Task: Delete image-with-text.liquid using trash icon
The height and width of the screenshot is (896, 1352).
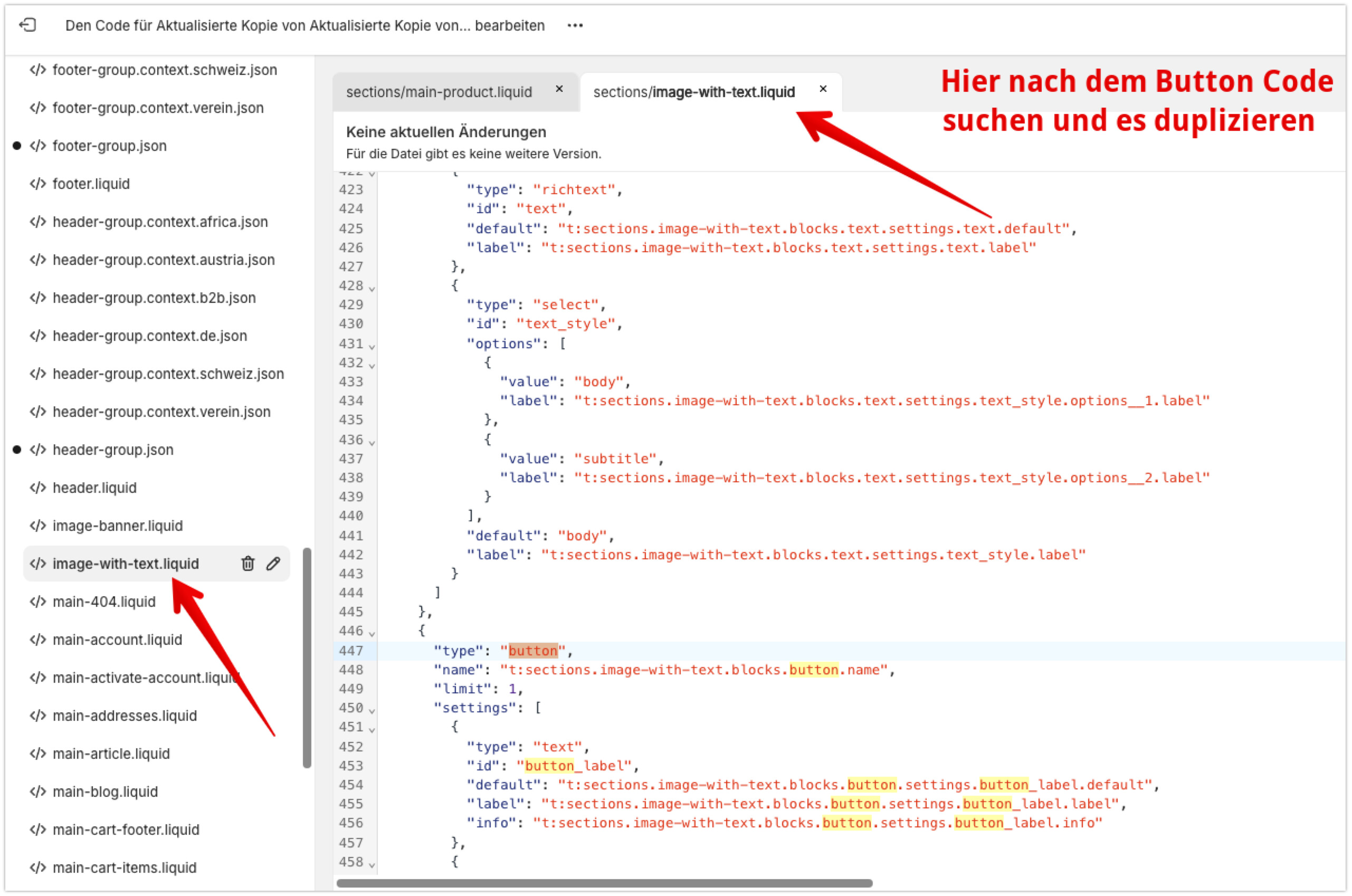Action: pos(247,564)
